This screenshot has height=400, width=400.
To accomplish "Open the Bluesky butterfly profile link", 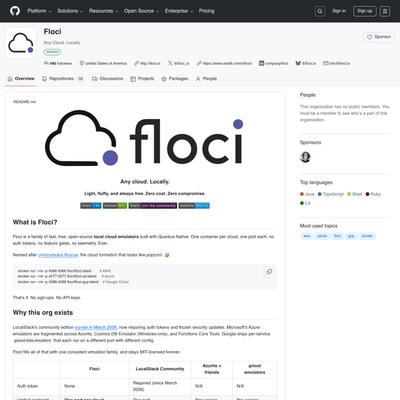I will click(x=306, y=63).
